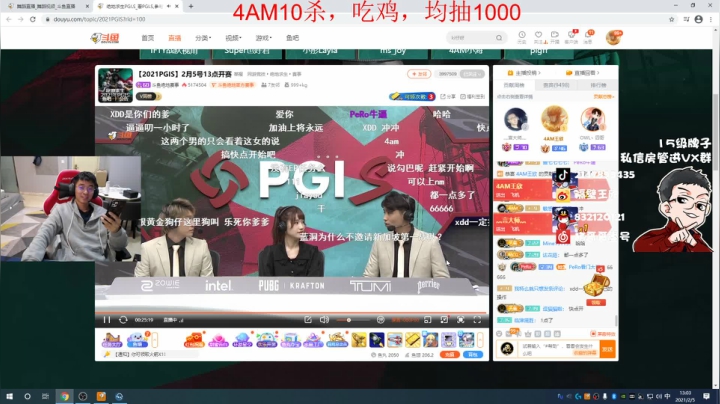This screenshot has height=404, width=720.
Task: Open 直播回看 link in chat panel
Action: 583,73
